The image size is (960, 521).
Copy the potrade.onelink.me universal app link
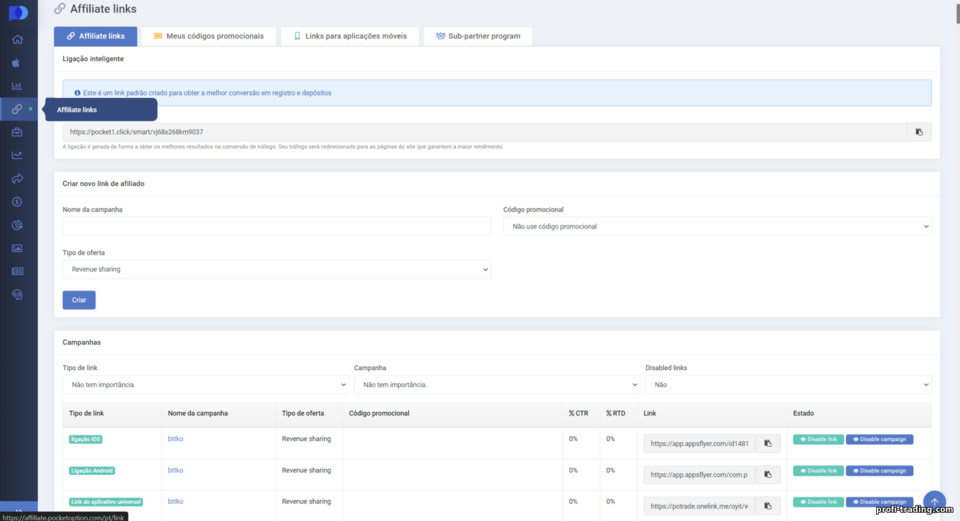click(768, 506)
